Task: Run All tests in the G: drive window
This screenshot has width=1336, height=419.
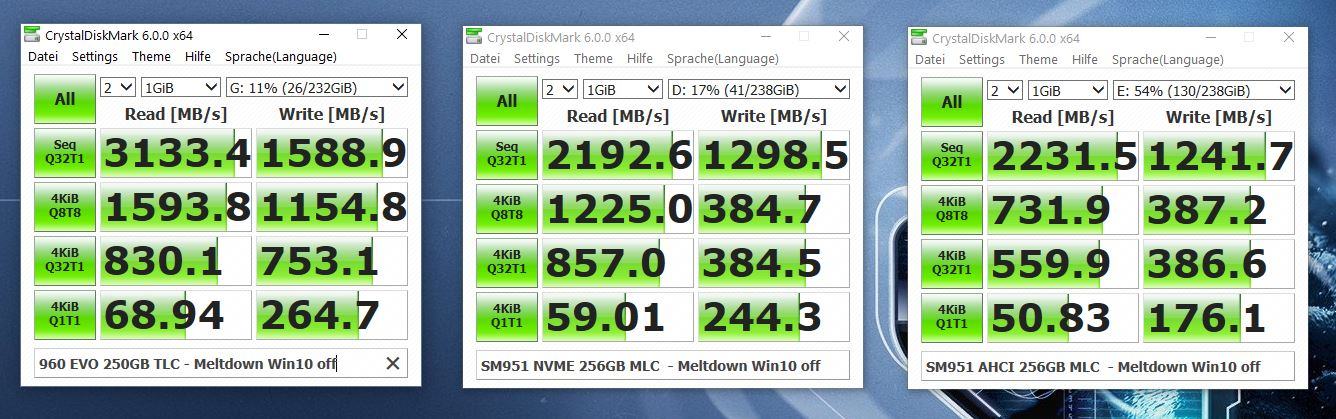Action: click(x=65, y=99)
